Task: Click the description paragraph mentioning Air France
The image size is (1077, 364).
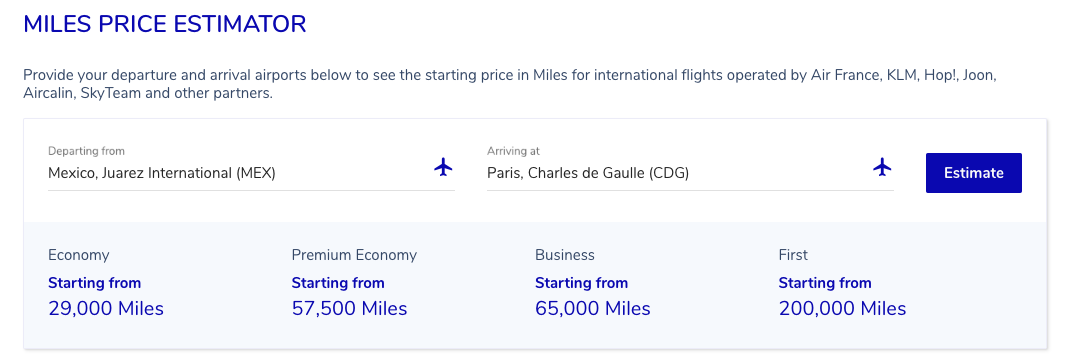Action: pos(510,84)
